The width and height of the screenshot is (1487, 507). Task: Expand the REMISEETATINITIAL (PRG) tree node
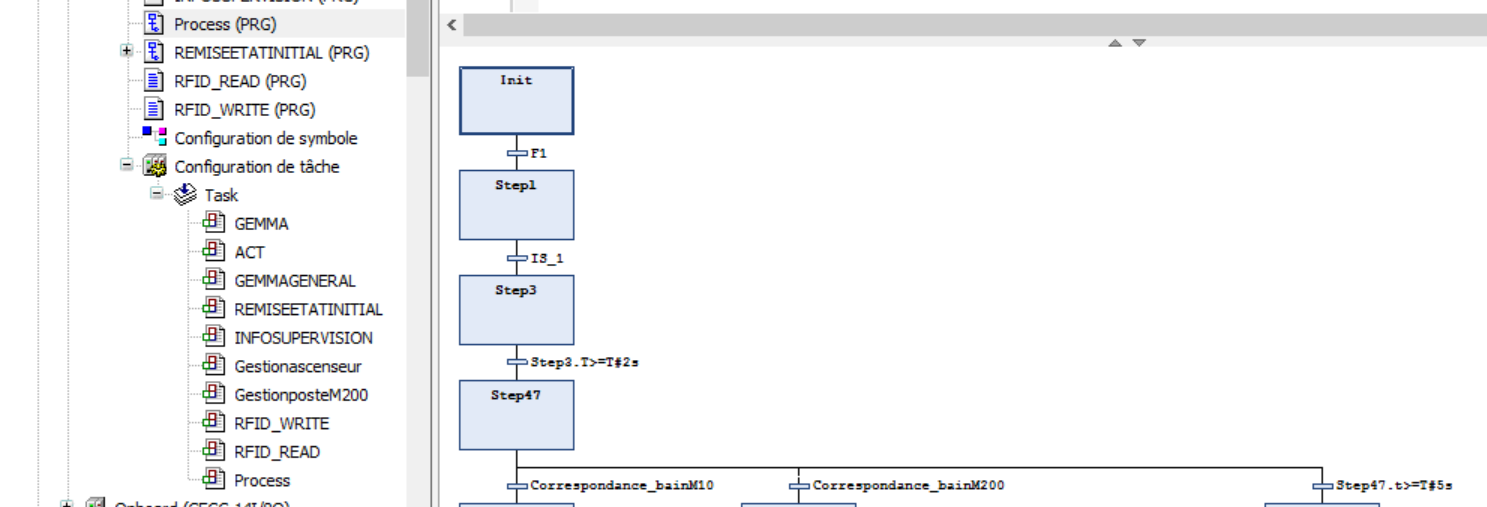pyautogui.click(x=127, y=52)
